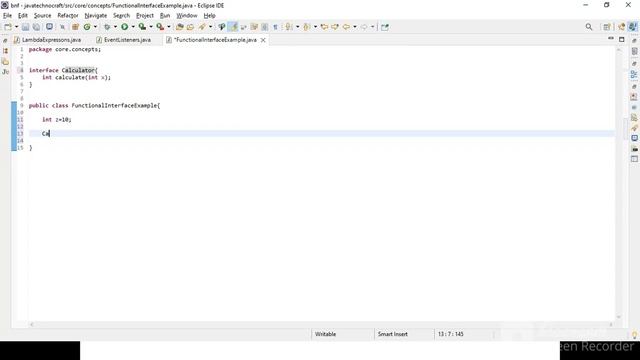Screen dimensions: 640x360
Task: Click the Debug bug icon
Action: [x=107, y=27]
